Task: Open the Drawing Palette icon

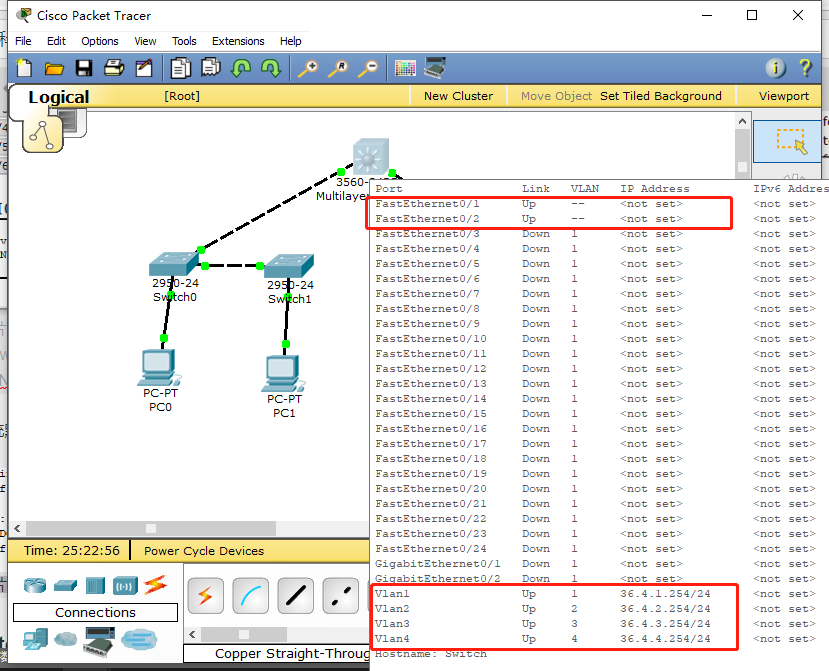Action: [x=406, y=68]
